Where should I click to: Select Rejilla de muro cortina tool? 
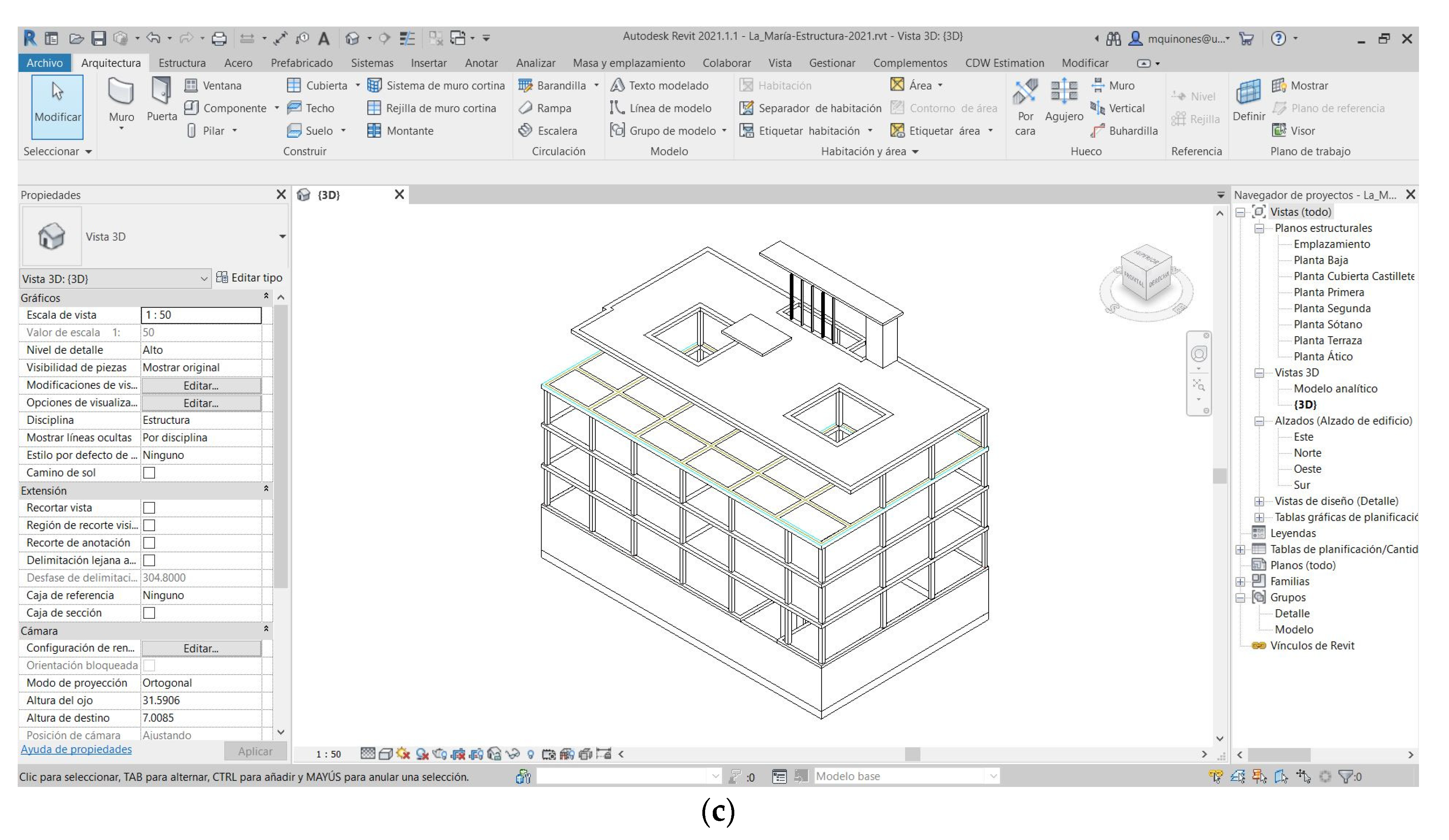432,108
